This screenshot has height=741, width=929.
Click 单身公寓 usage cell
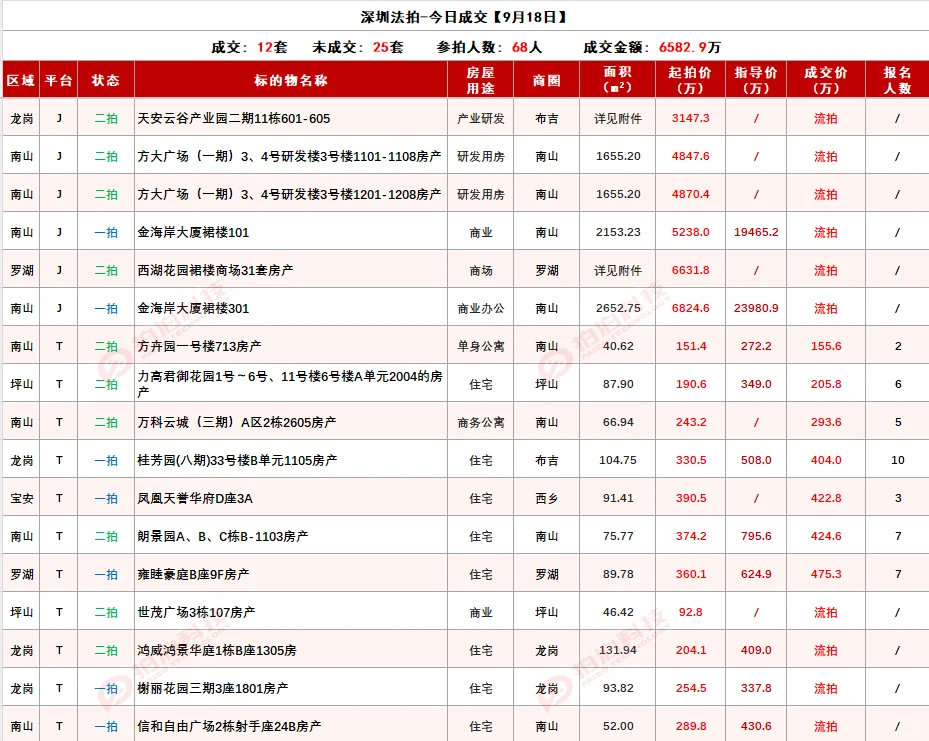[x=480, y=346]
